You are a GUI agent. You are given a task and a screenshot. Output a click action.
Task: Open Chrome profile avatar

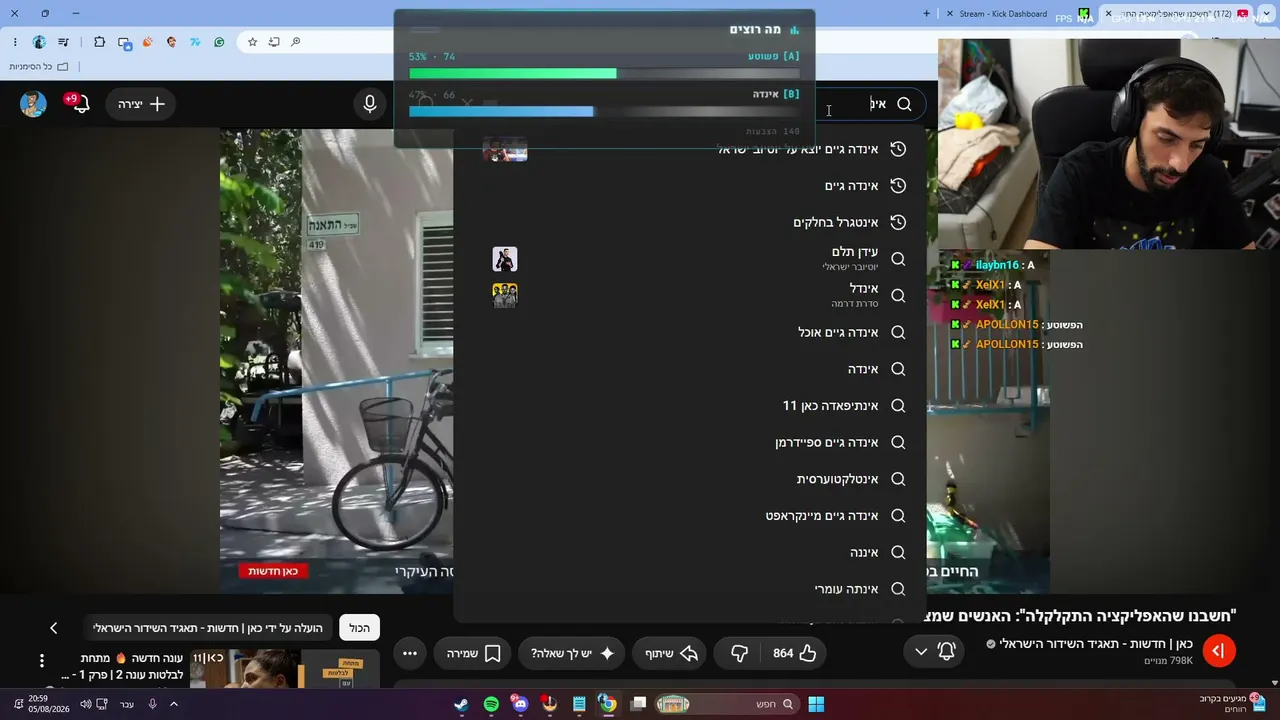[x=39, y=42]
